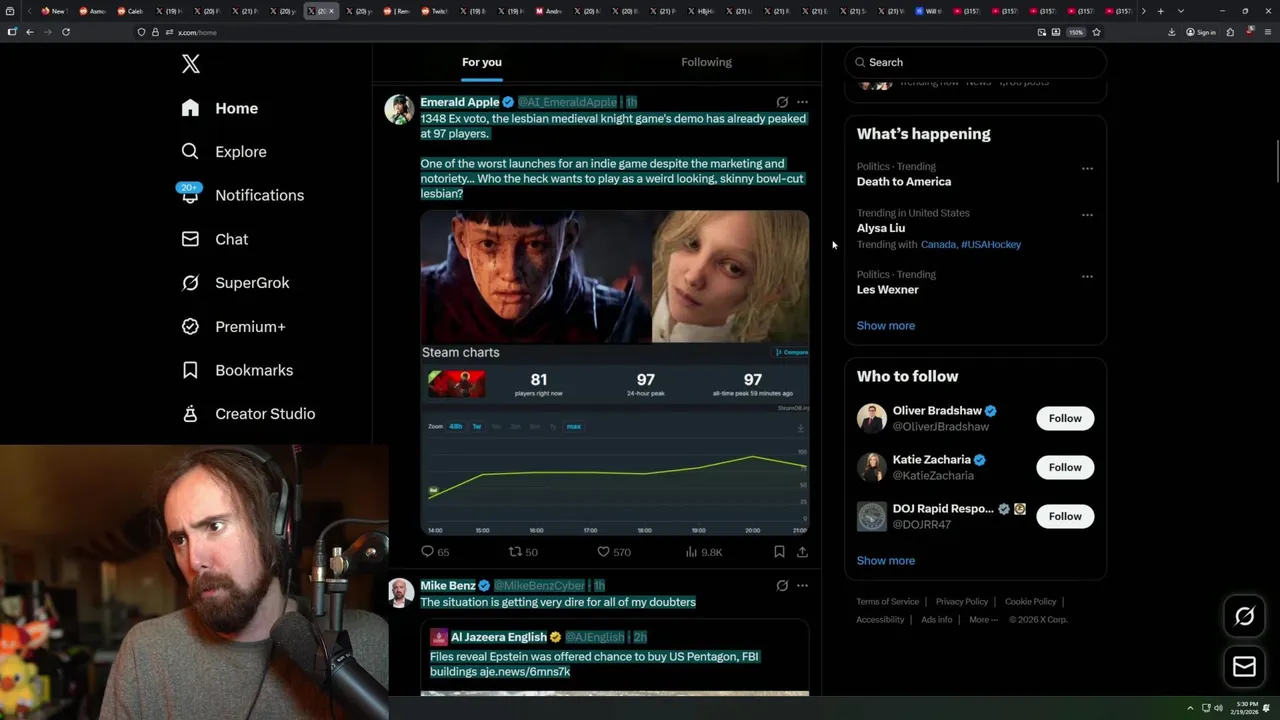1280x720 pixels.
Task: Reload the page in browser toolbar
Action: coord(66,32)
